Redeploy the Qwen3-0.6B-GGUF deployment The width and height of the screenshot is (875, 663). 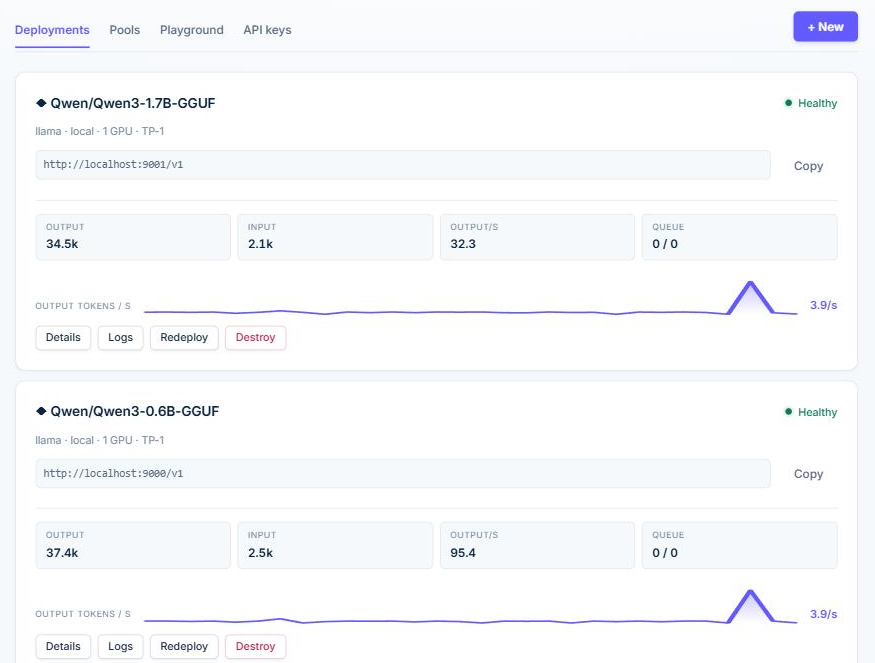(x=184, y=646)
